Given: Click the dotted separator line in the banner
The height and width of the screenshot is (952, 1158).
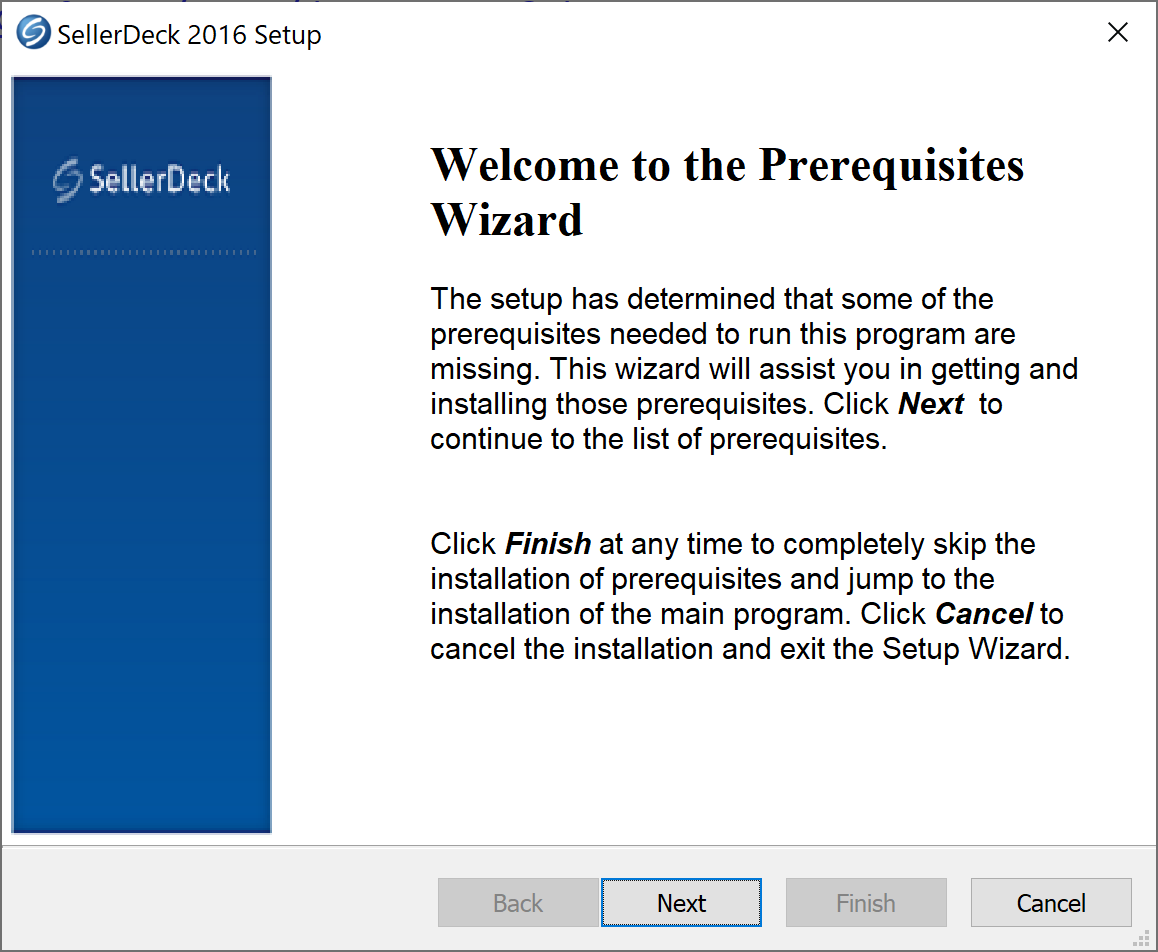Looking at the screenshot, I should tap(144, 252).
